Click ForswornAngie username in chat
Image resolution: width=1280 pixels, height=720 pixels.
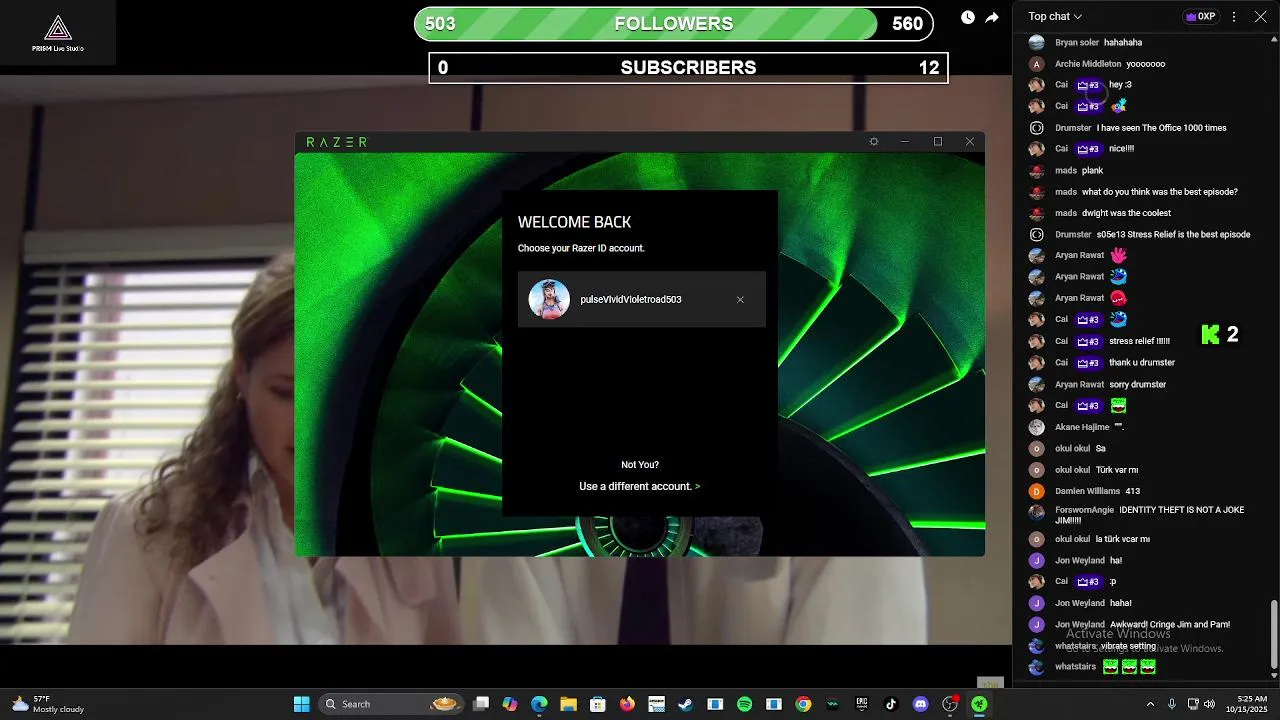1084,510
